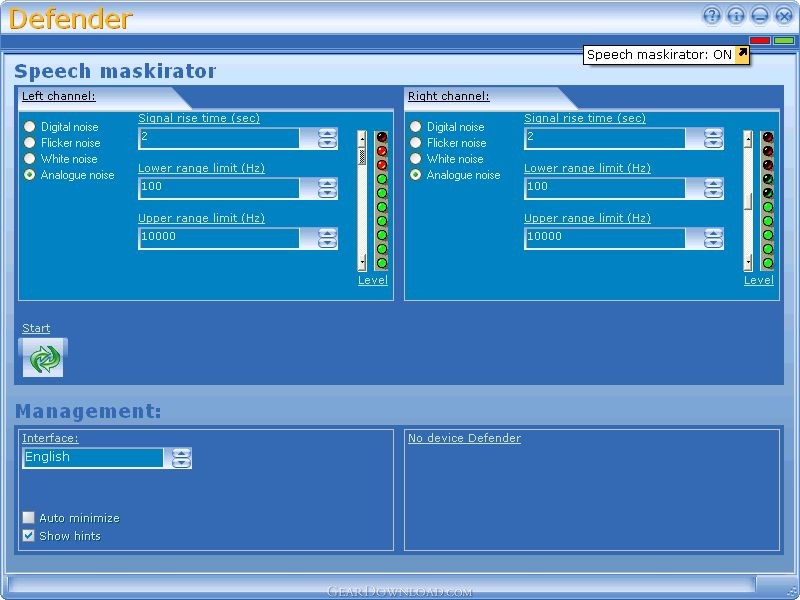This screenshot has height=600, width=800.
Task: Click Right channel Upper range limit field
Action: pos(605,238)
